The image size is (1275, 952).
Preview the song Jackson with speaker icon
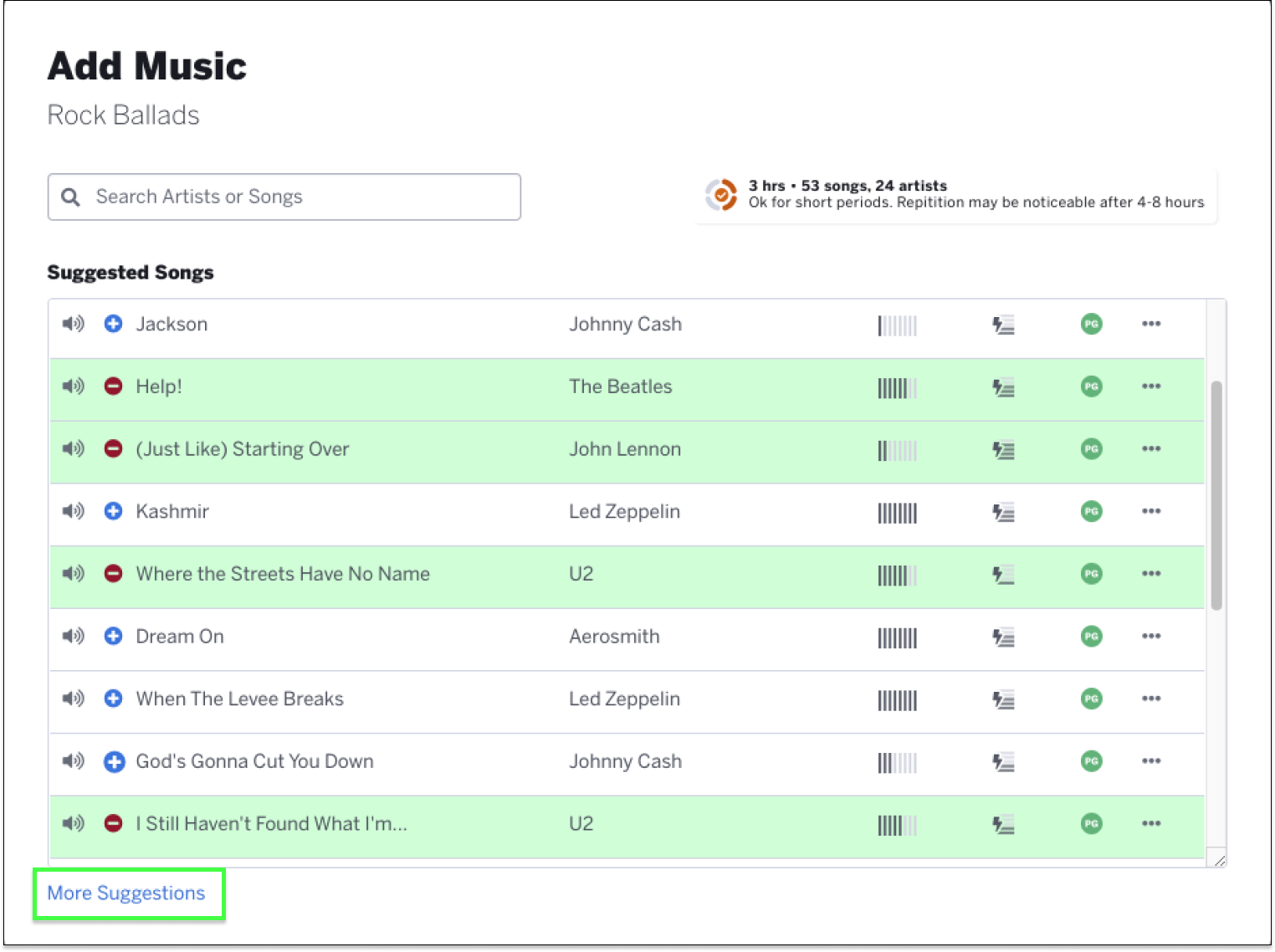tap(74, 324)
